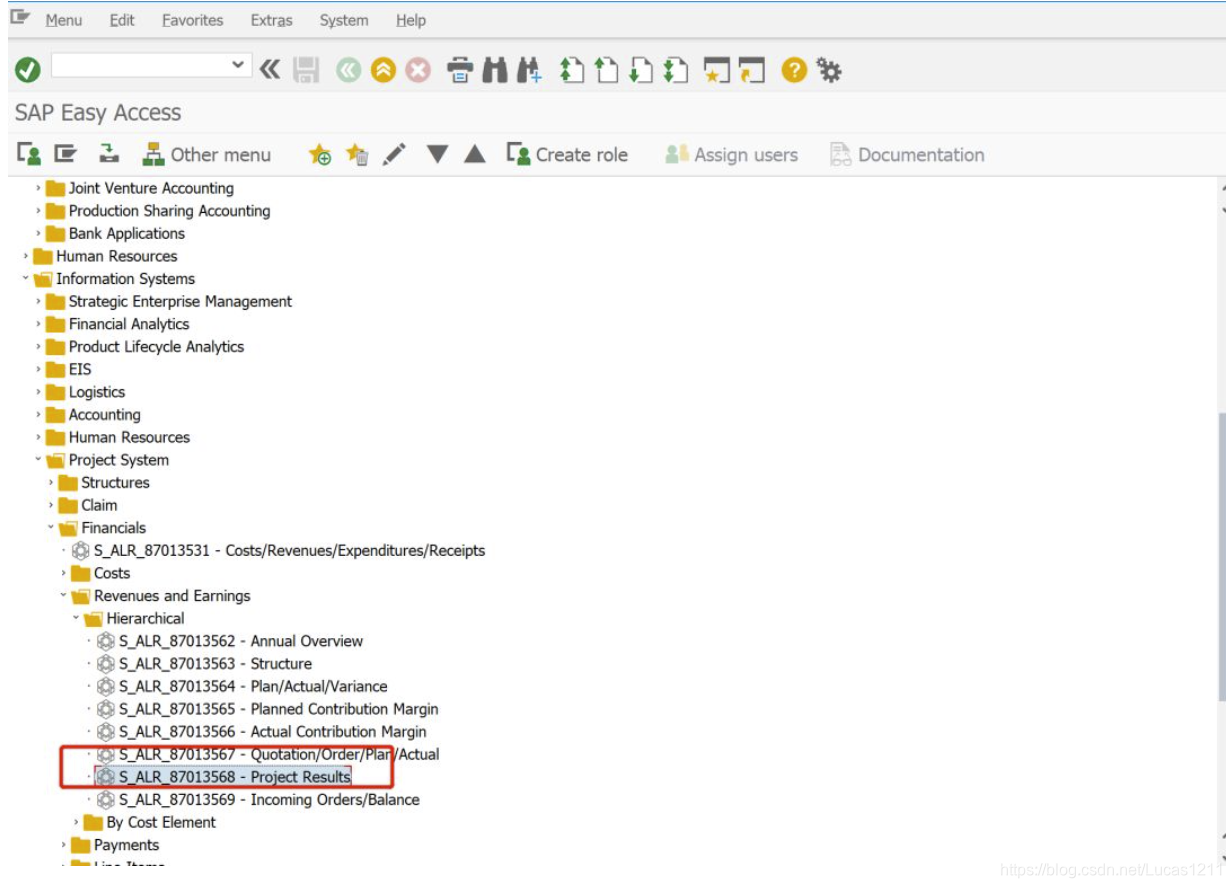This screenshot has width=1231, height=888.
Task: Select the Financial Analytics folder
Action: pyautogui.click(x=129, y=324)
